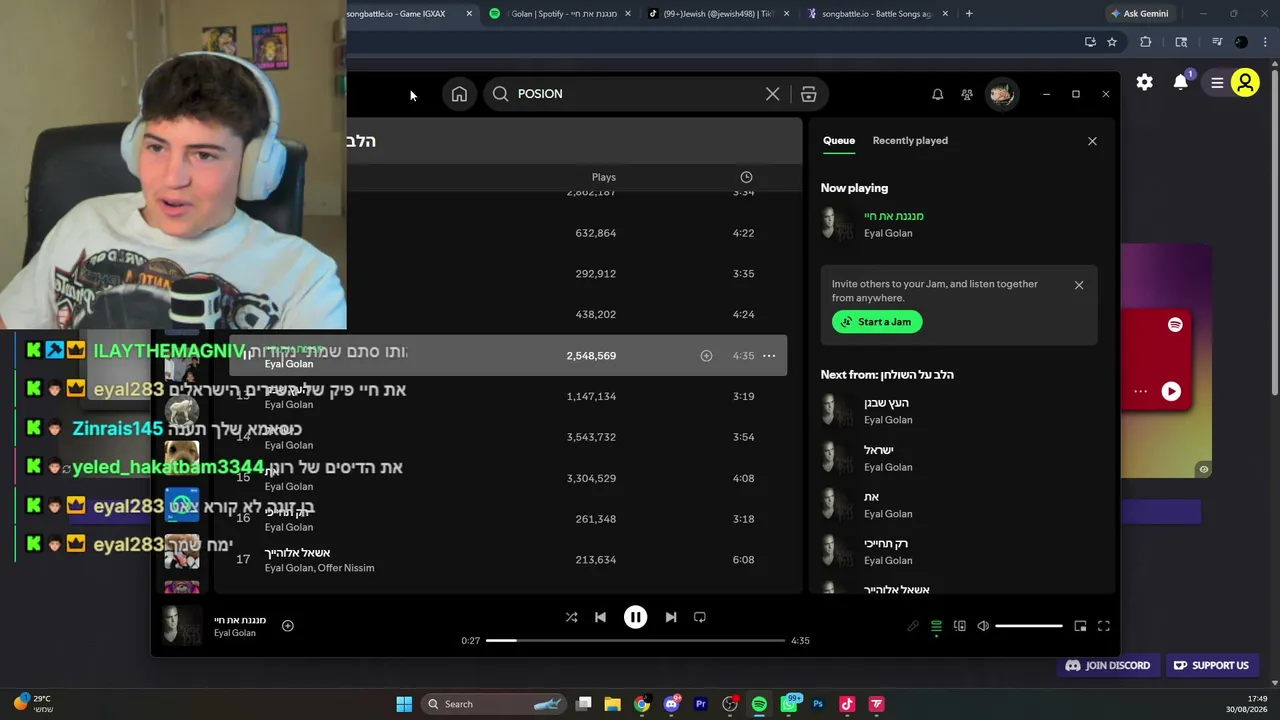Close the Queue side panel
The height and width of the screenshot is (720, 1280).
pyautogui.click(x=1092, y=141)
